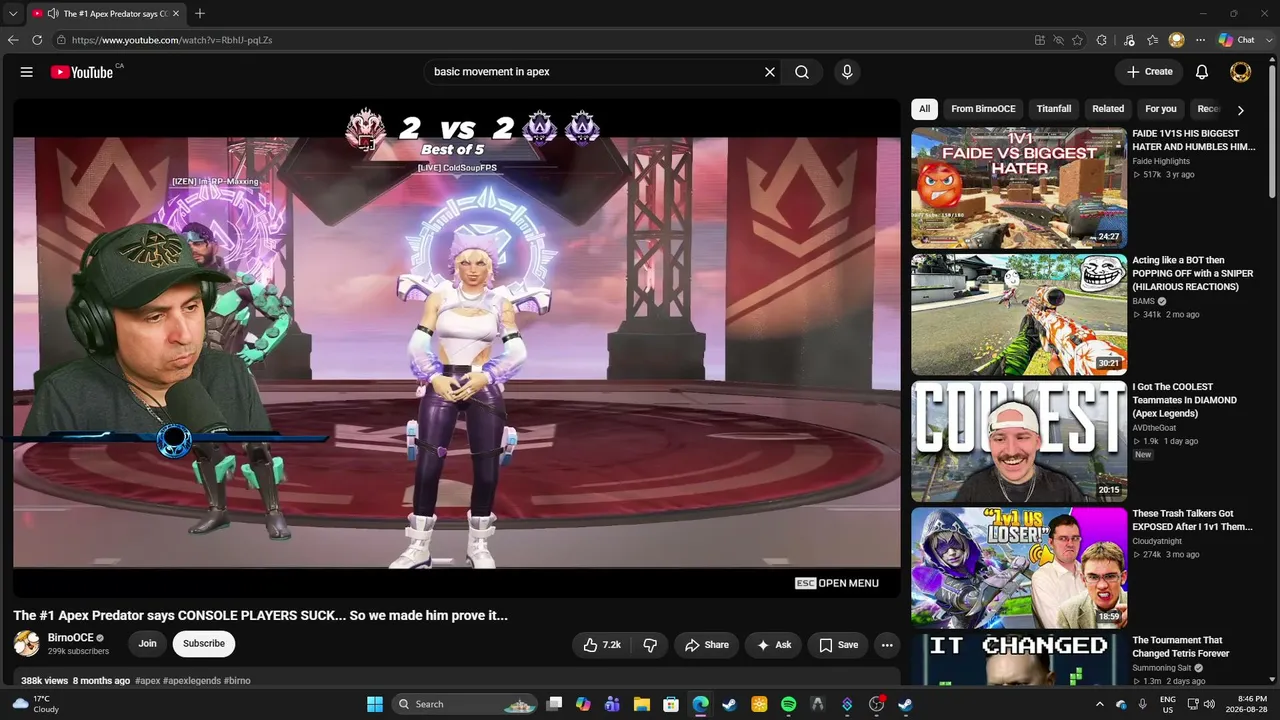Select the For you chip
Screen dimensions: 1280x720
click(1161, 109)
